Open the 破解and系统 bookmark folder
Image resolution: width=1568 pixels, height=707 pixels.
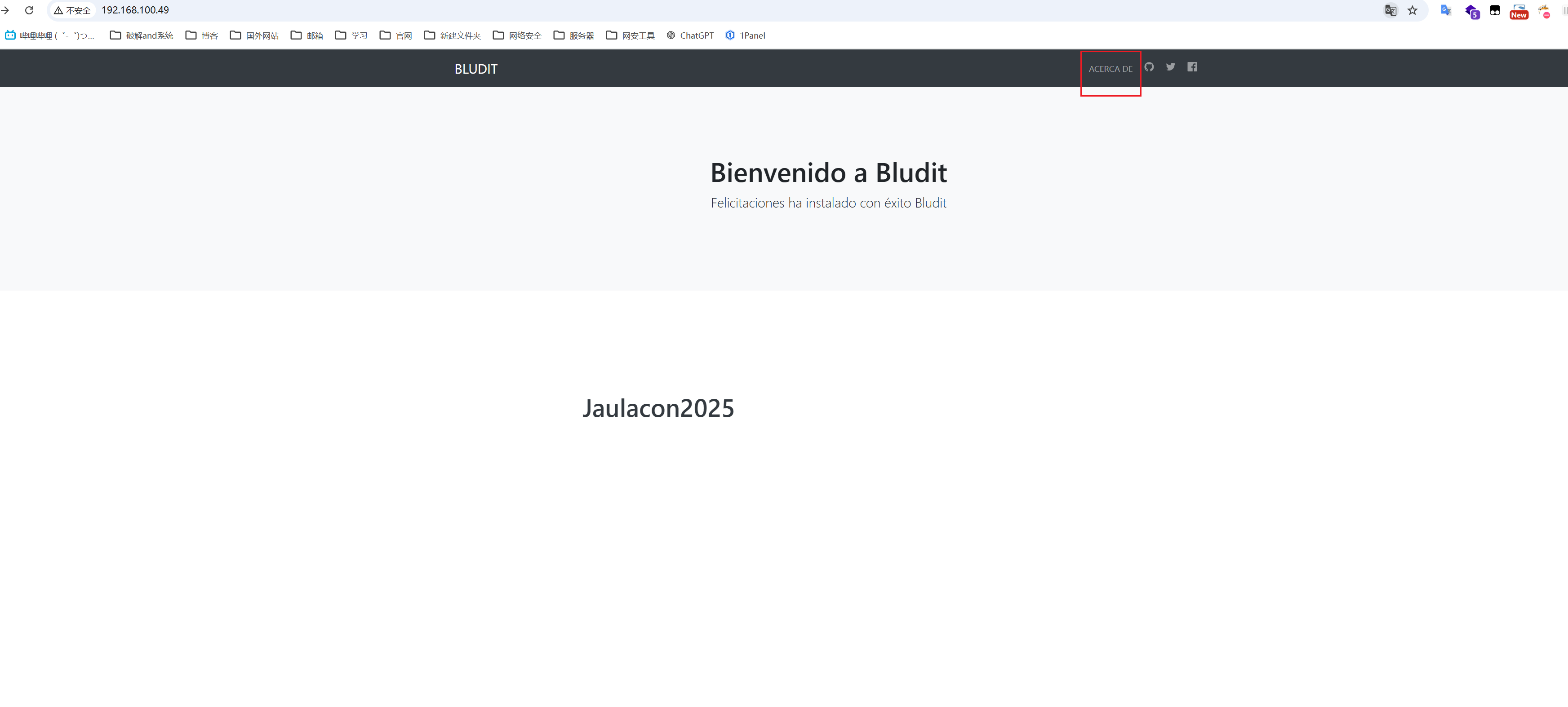(141, 35)
